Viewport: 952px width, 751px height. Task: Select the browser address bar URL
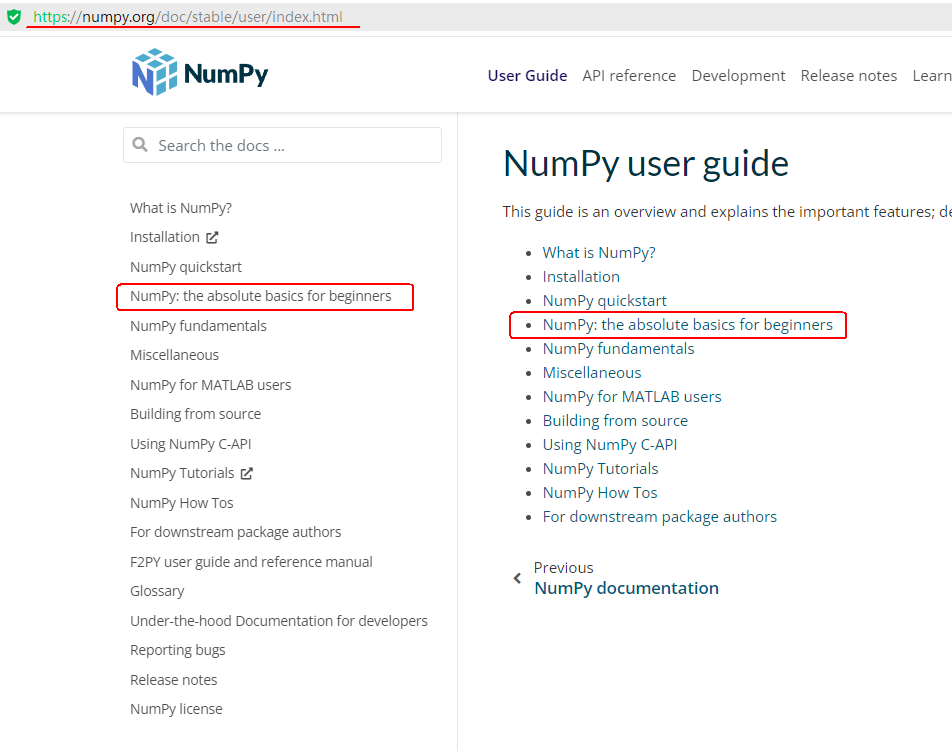click(188, 17)
